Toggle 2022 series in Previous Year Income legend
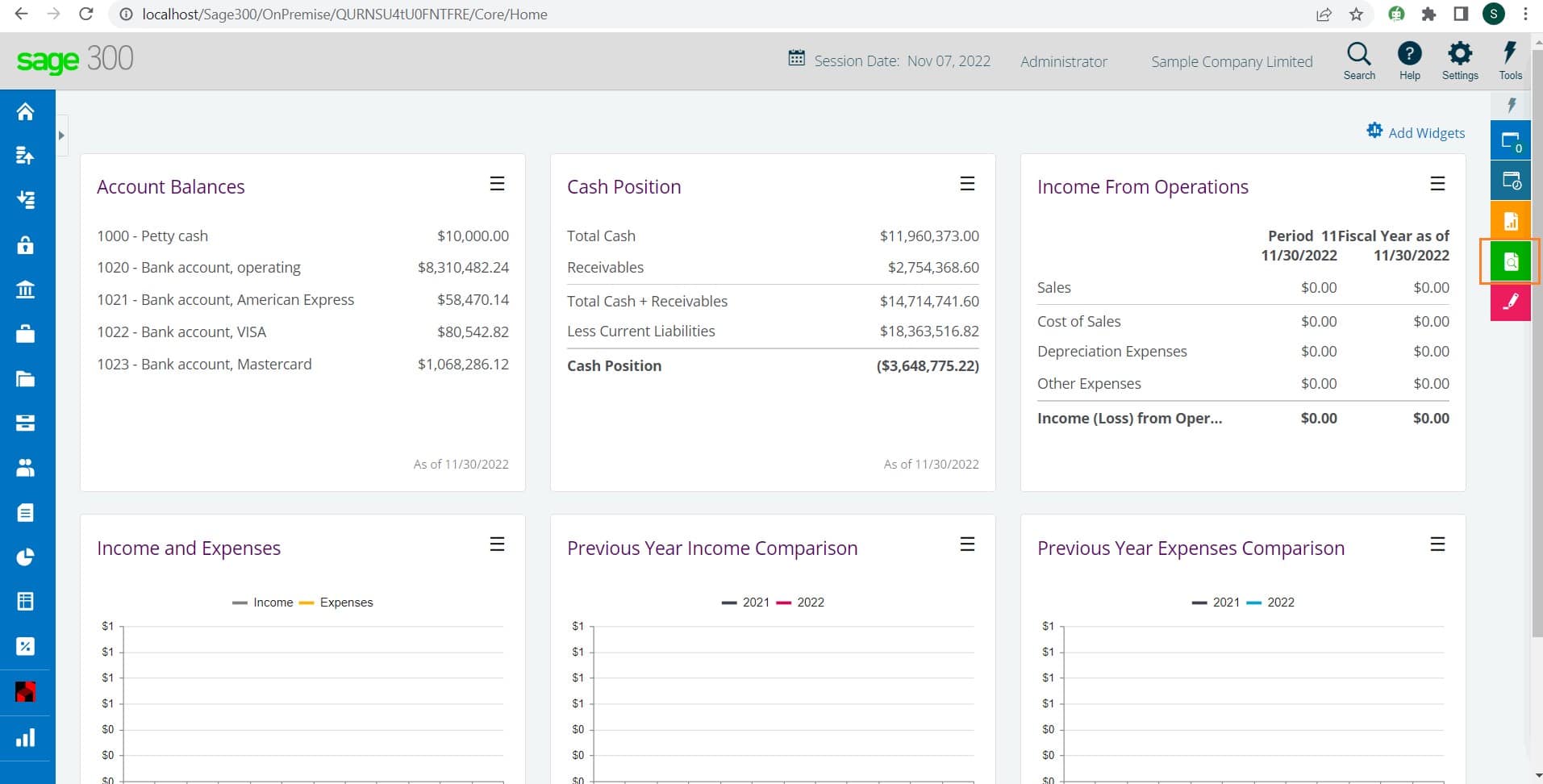 click(800, 603)
